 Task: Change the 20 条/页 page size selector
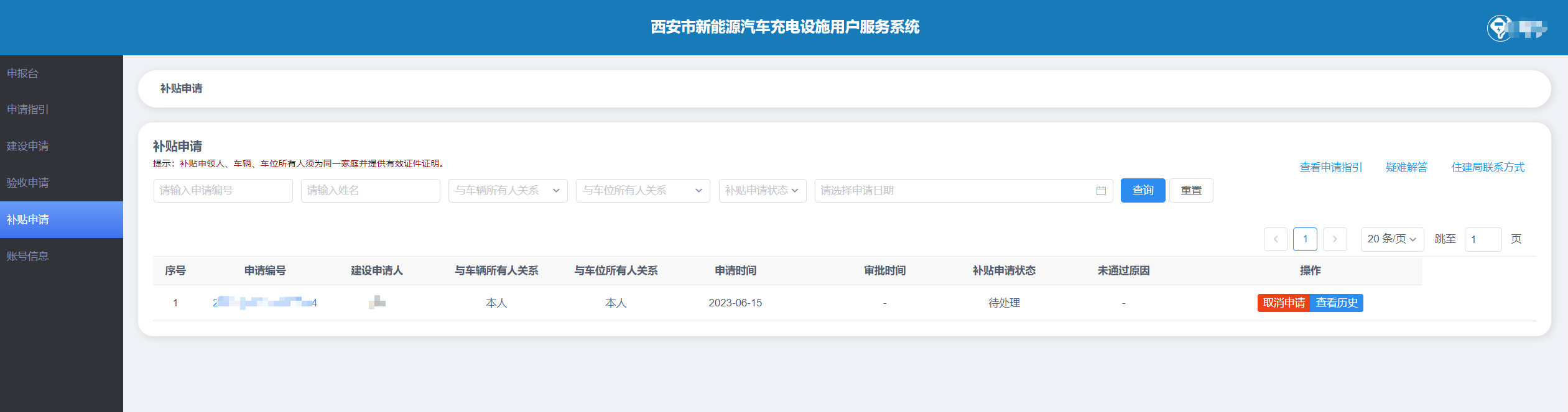(x=1391, y=239)
